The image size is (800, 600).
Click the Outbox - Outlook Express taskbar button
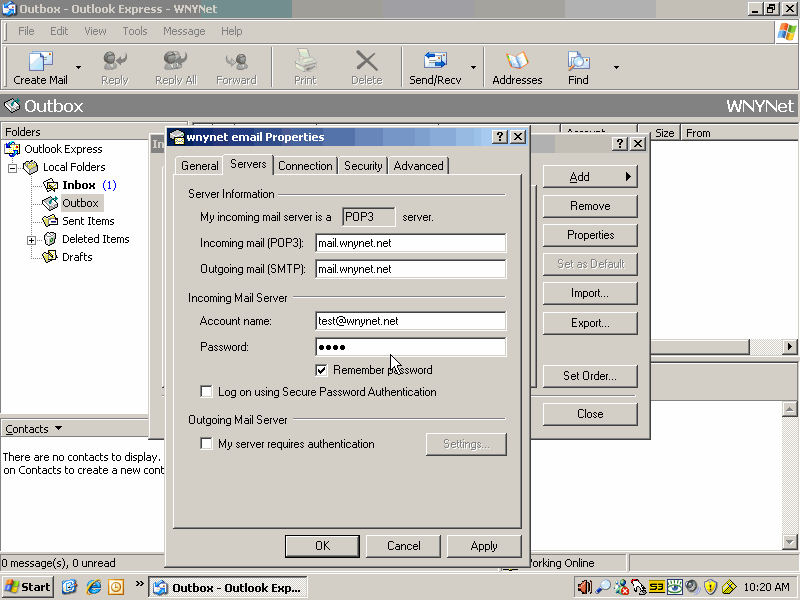tap(228, 588)
